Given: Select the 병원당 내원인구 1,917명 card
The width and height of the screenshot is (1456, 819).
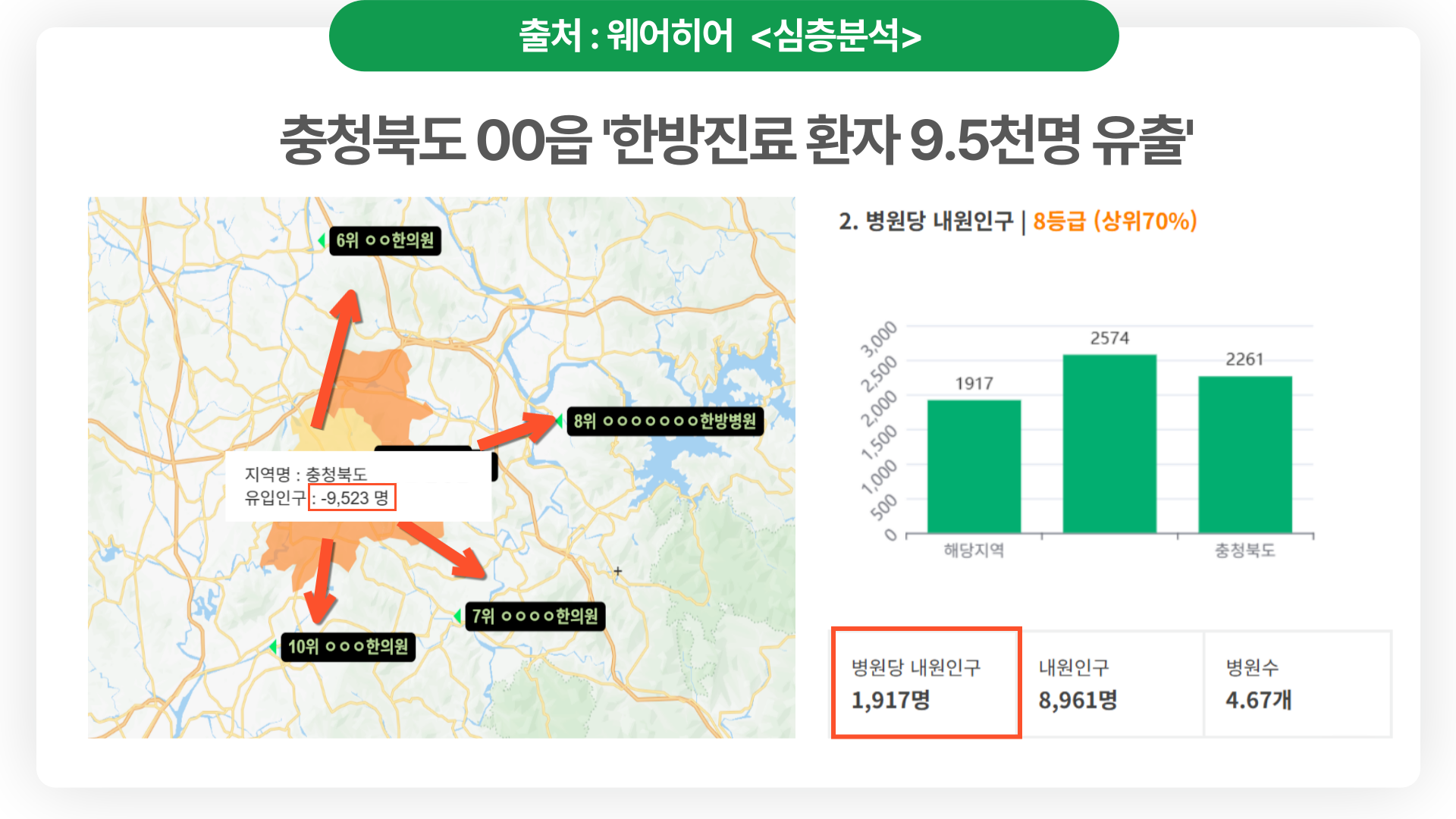Looking at the screenshot, I should coord(926,682).
